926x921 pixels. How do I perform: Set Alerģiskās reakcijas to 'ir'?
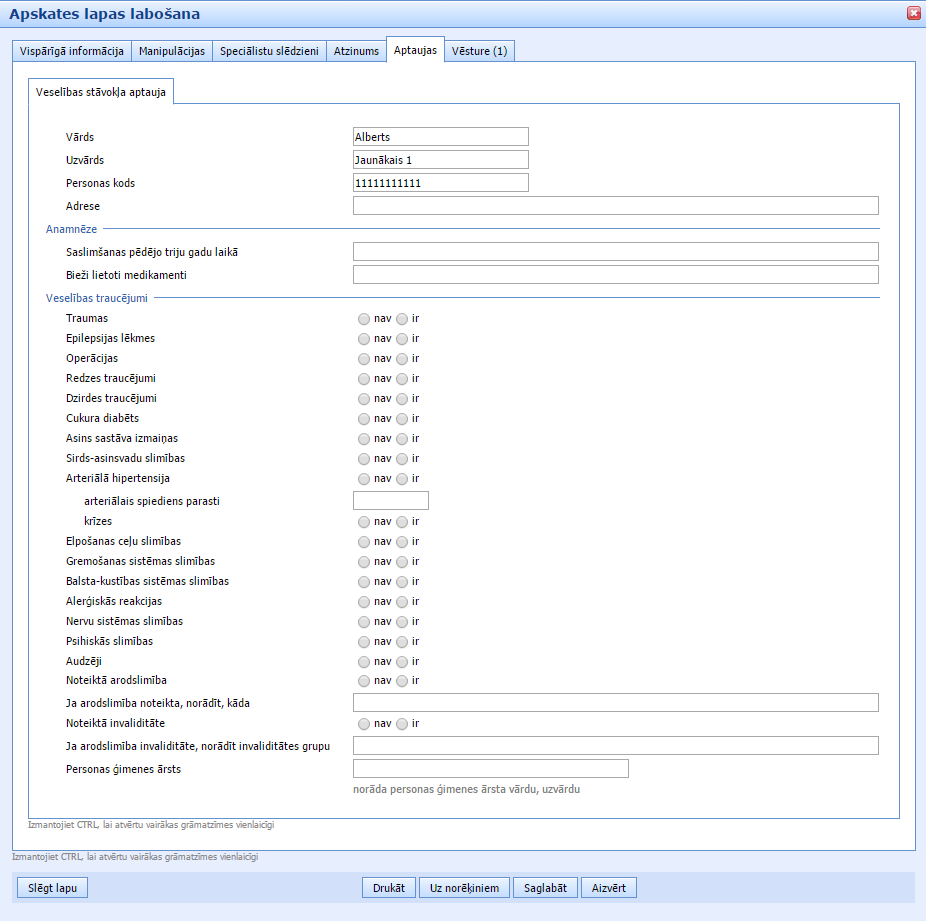[402, 602]
